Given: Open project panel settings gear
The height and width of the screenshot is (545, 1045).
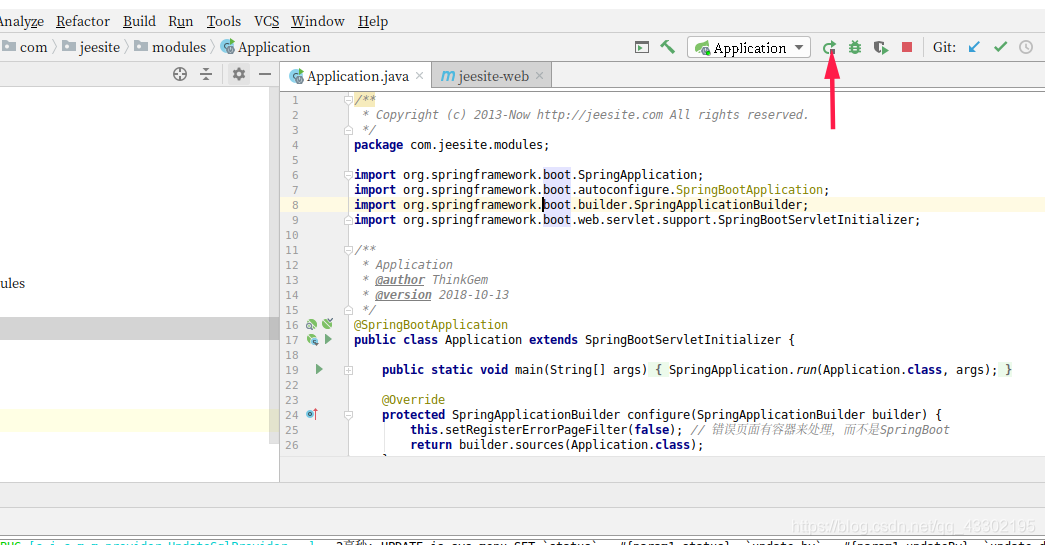Looking at the screenshot, I should pyautogui.click(x=238, y=74).
